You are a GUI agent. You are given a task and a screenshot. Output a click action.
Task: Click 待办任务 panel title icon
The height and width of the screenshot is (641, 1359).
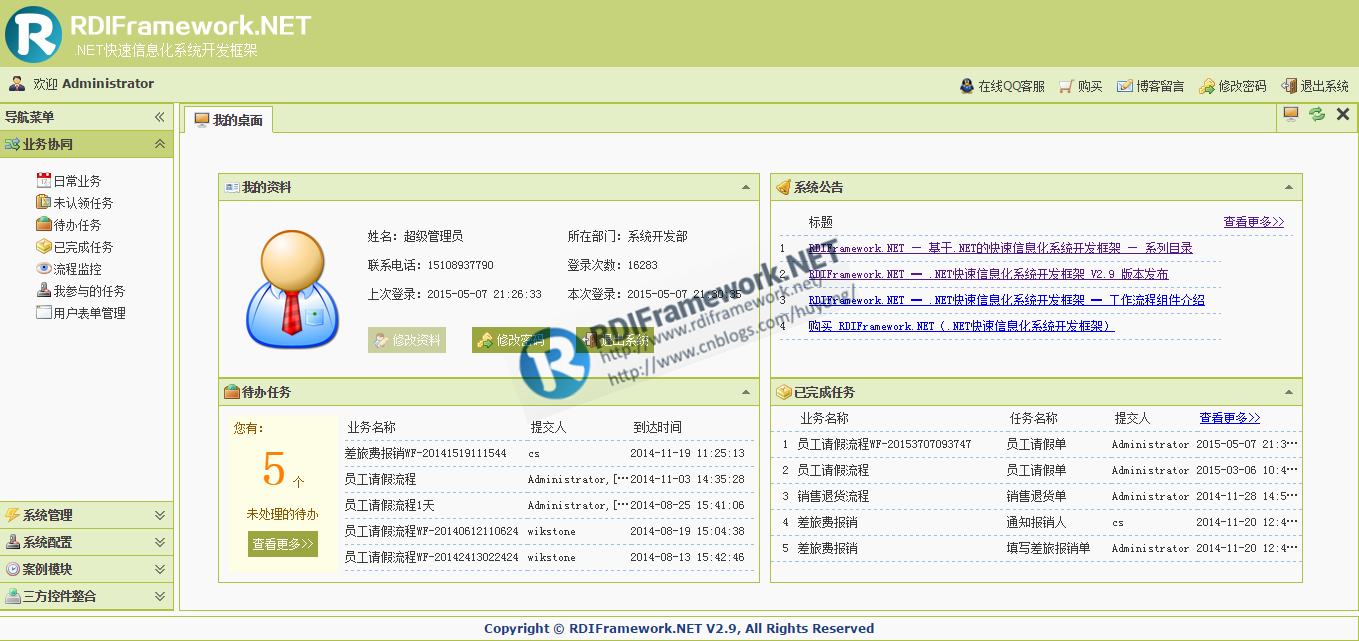click(x=232, y=392)
